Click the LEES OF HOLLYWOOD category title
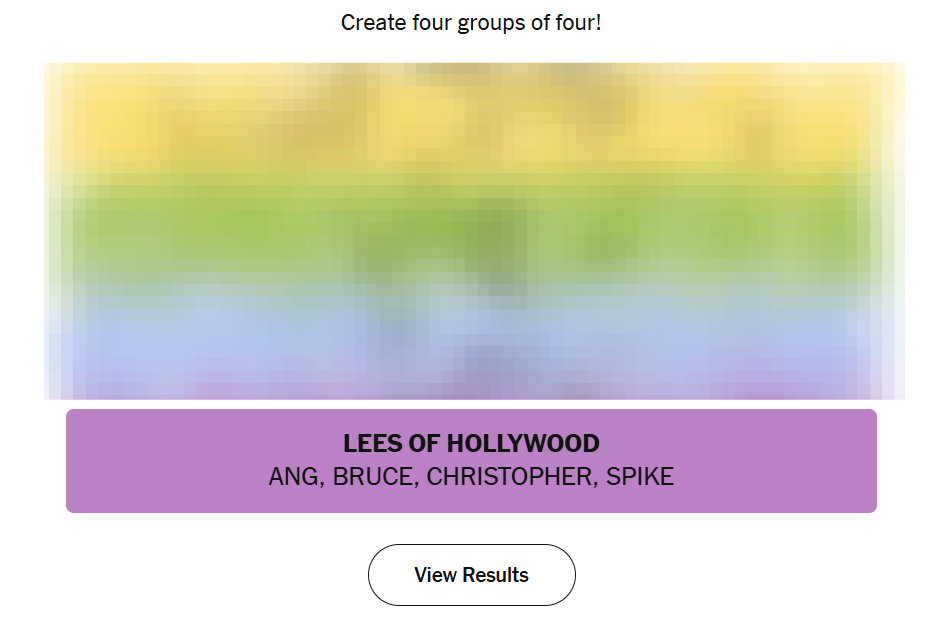Viewport: 943px width, 630px height. (x=471, y=443)
